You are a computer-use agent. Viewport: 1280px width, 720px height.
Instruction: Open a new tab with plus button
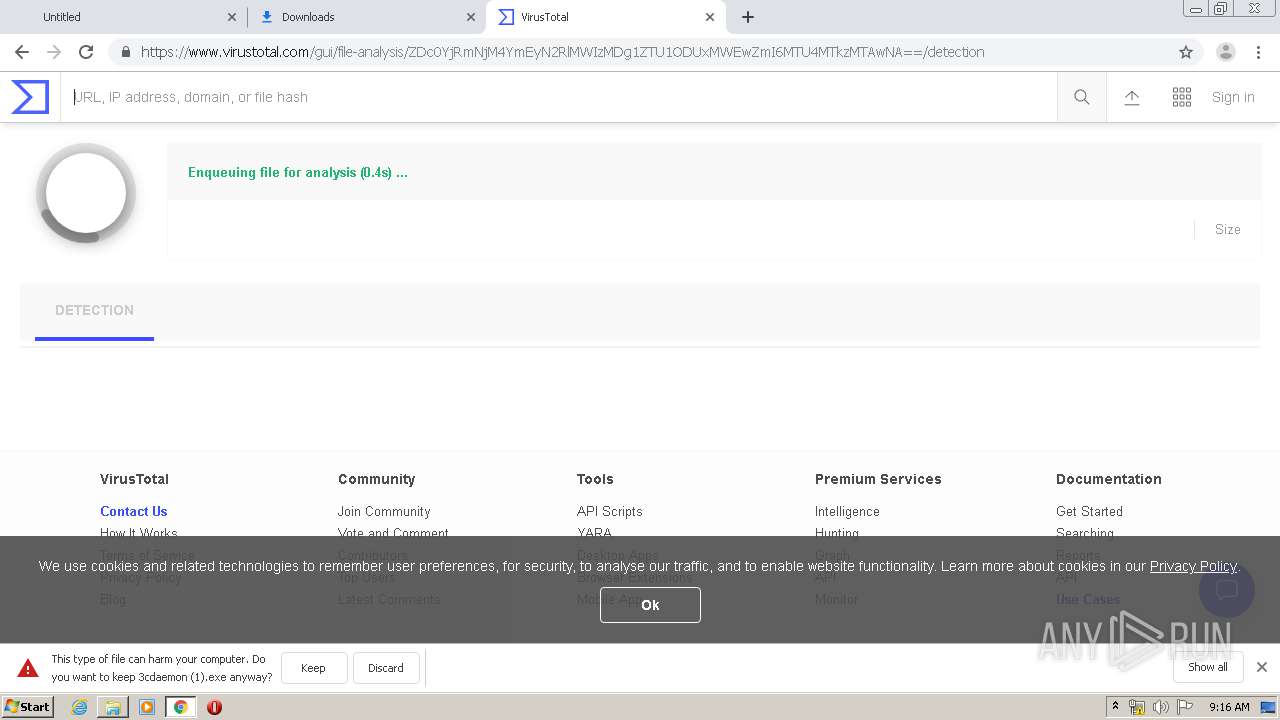[748, 17]
